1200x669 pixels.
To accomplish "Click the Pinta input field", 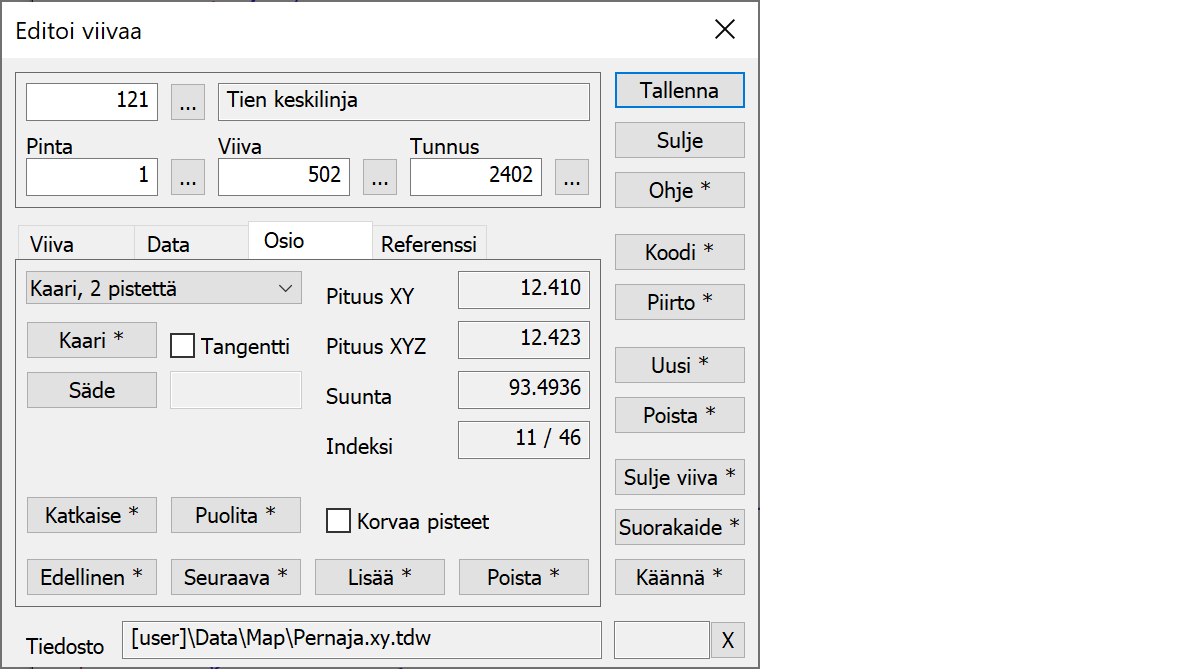I will point(92,177).
